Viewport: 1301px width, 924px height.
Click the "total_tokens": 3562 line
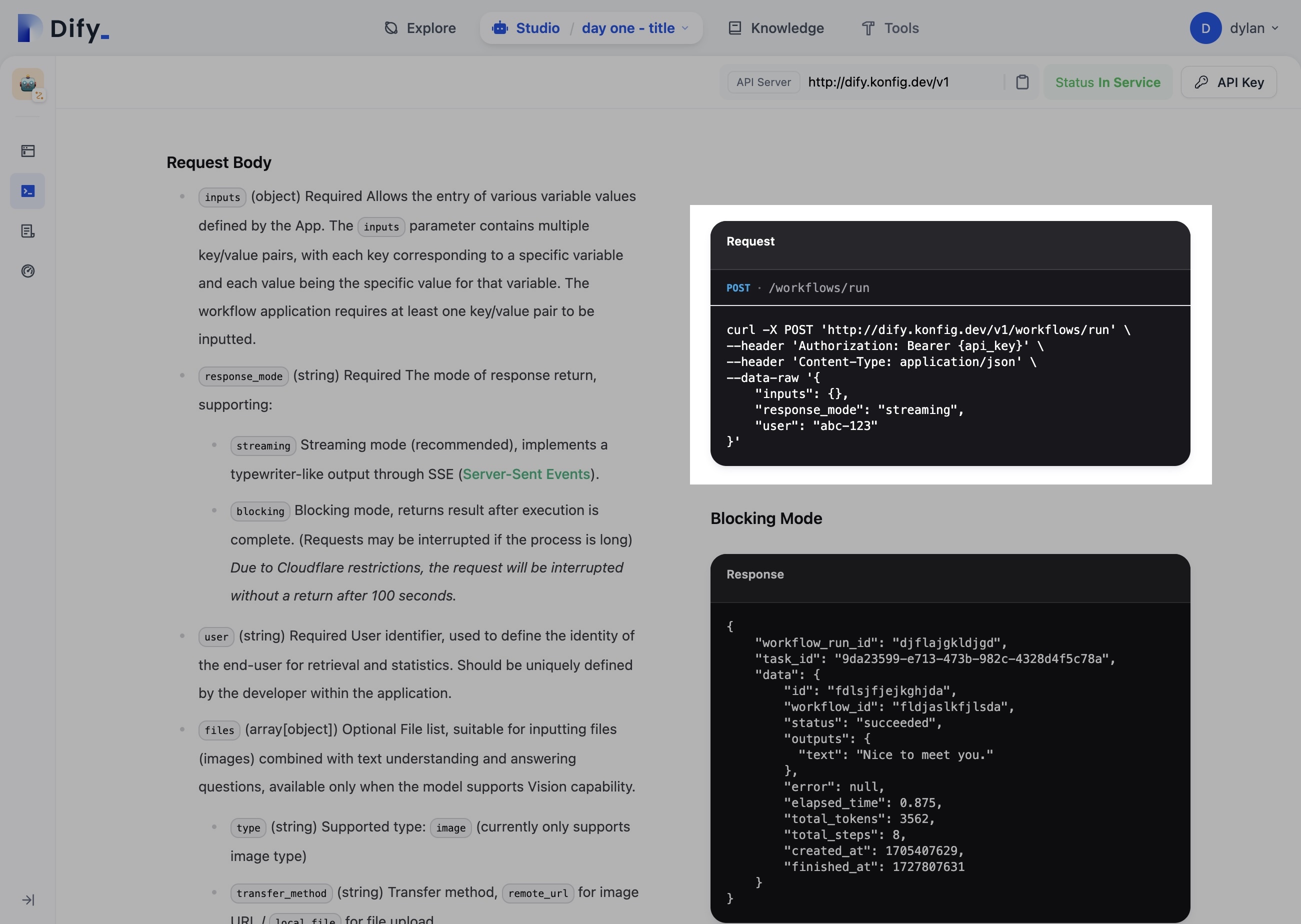coord(859,818)
